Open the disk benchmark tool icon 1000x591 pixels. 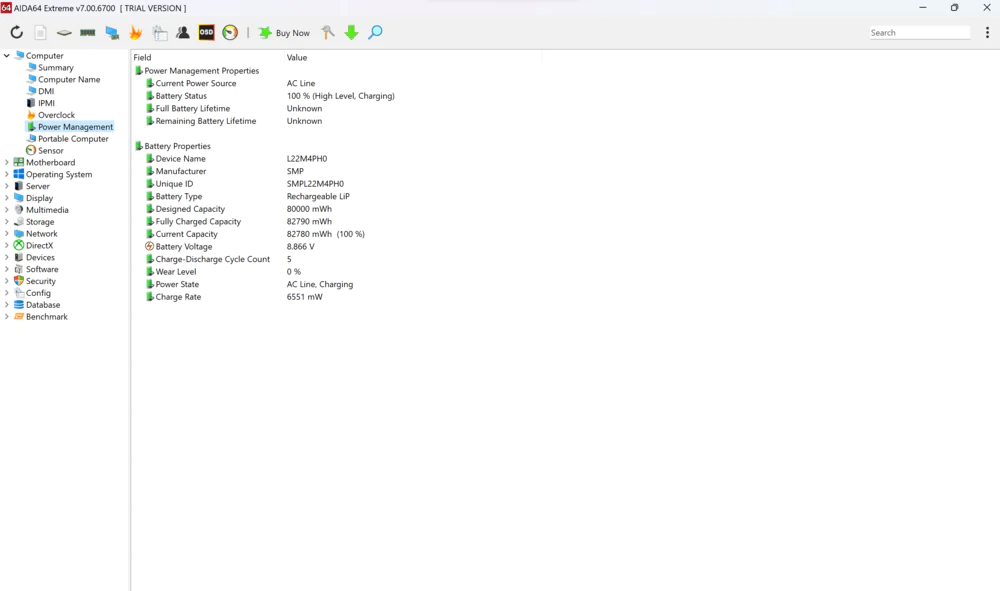[64, 33]
